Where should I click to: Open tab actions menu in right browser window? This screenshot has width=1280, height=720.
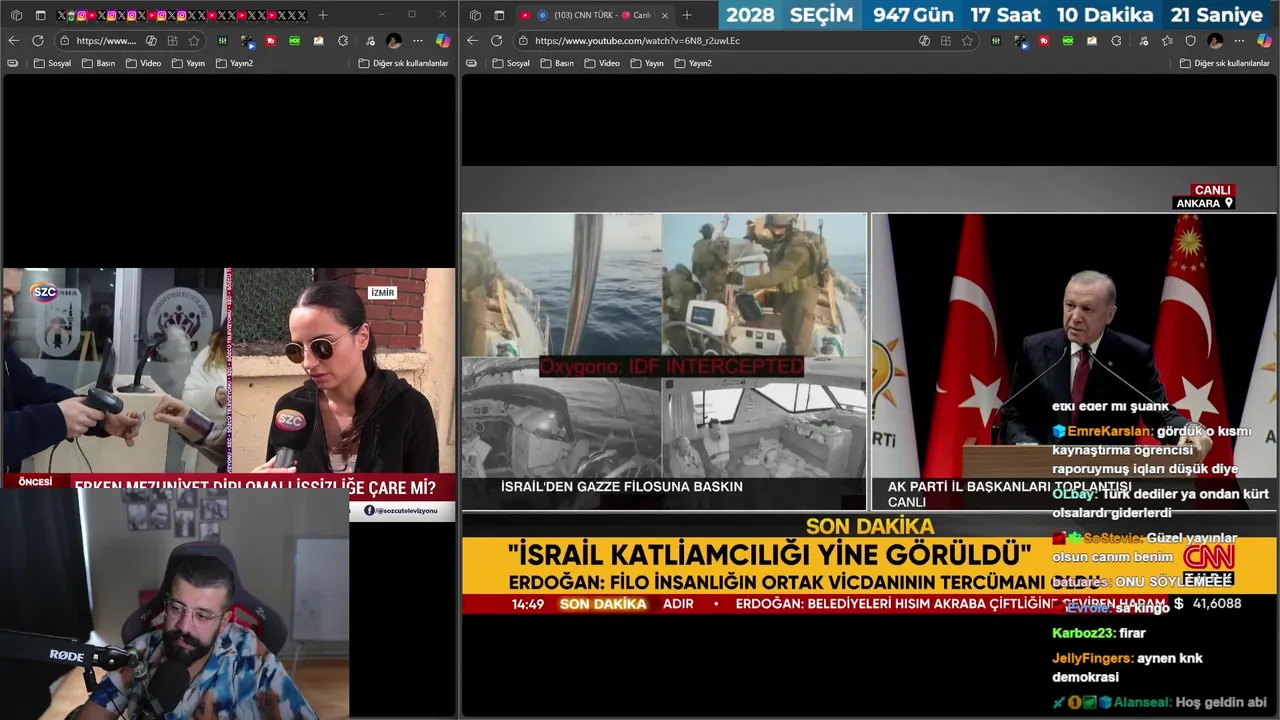click(499, 15)
